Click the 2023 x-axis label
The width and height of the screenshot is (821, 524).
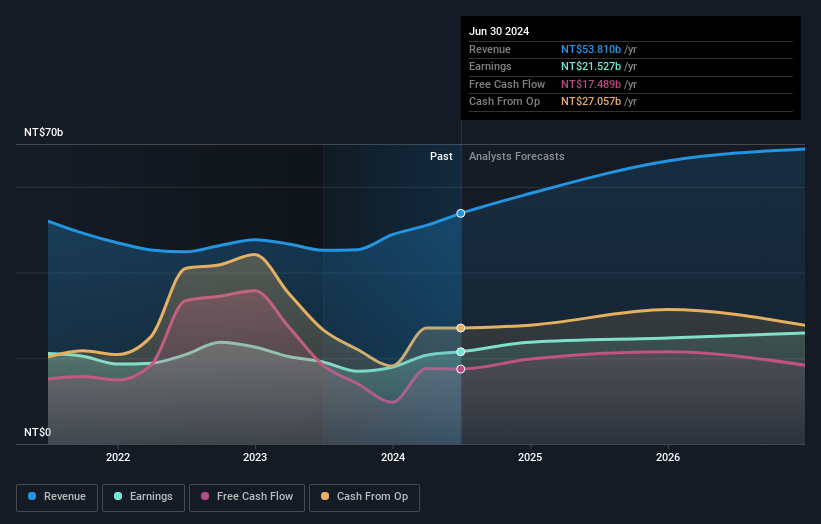pyautogui.click(x=255, y=457)
